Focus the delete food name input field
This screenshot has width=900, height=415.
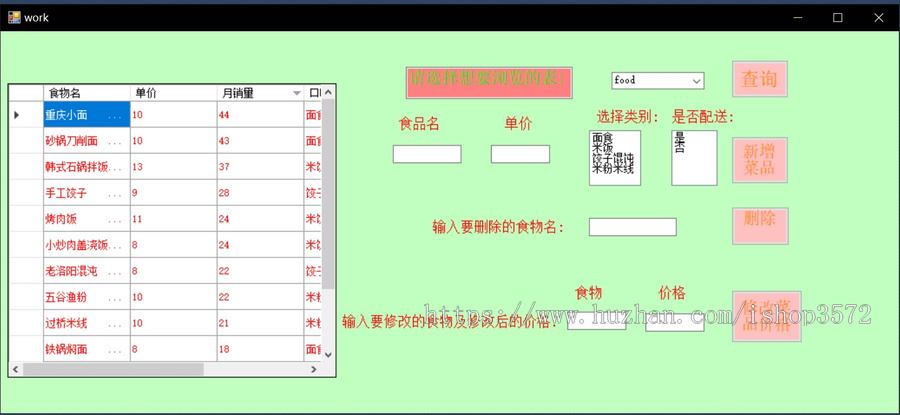[x=633, y=227]
